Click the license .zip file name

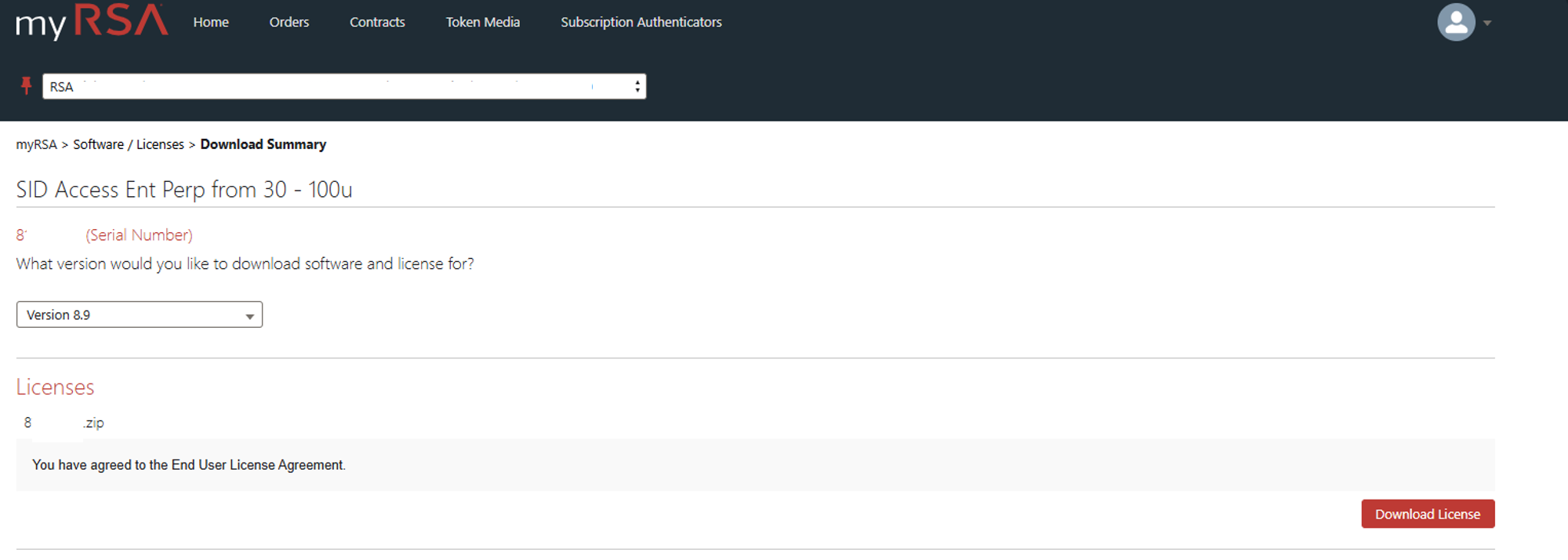pyautogui.click(x=64, y=423)
